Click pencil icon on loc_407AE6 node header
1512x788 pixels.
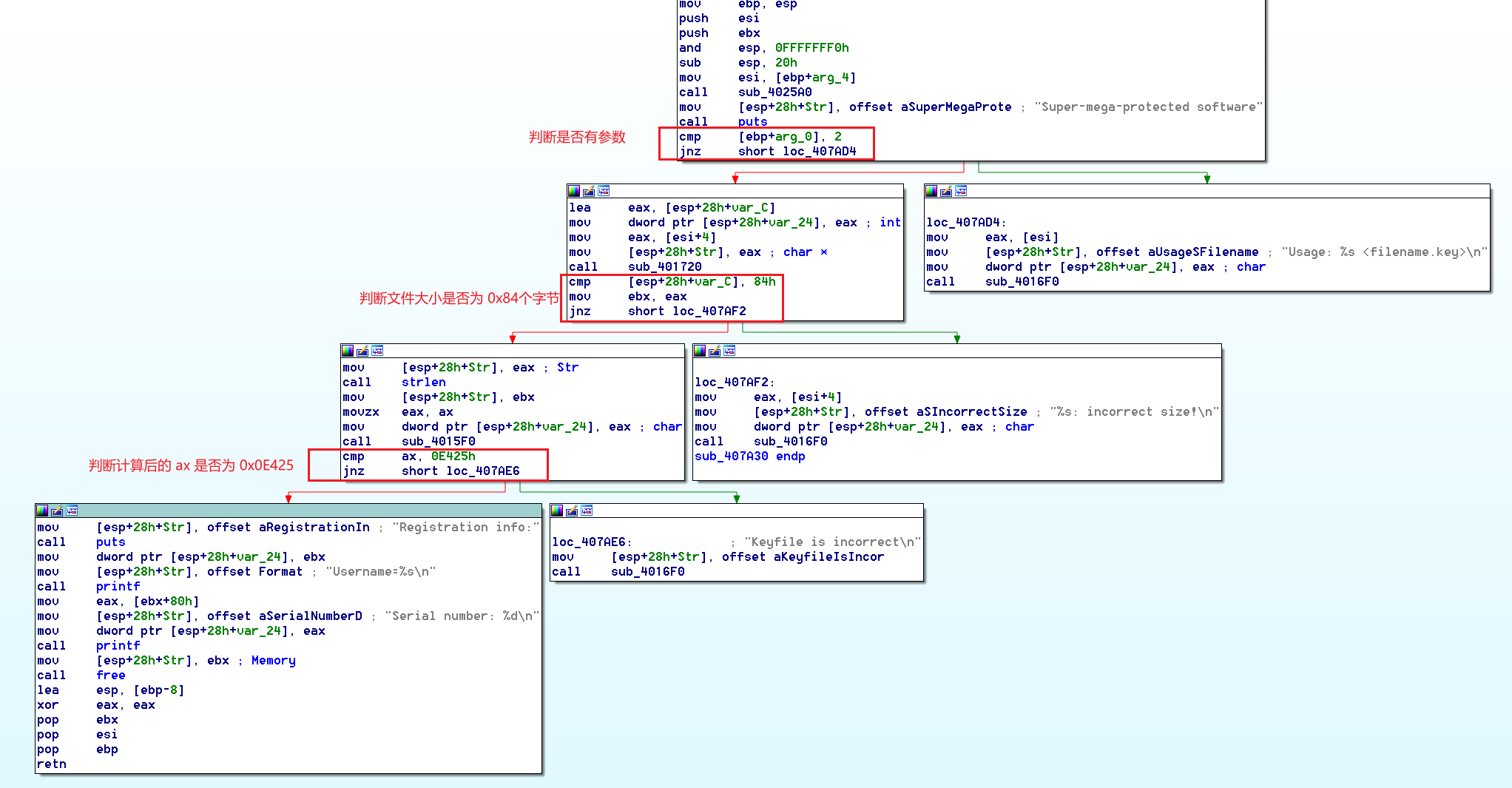pyautogui.click(x=572, y=511)
